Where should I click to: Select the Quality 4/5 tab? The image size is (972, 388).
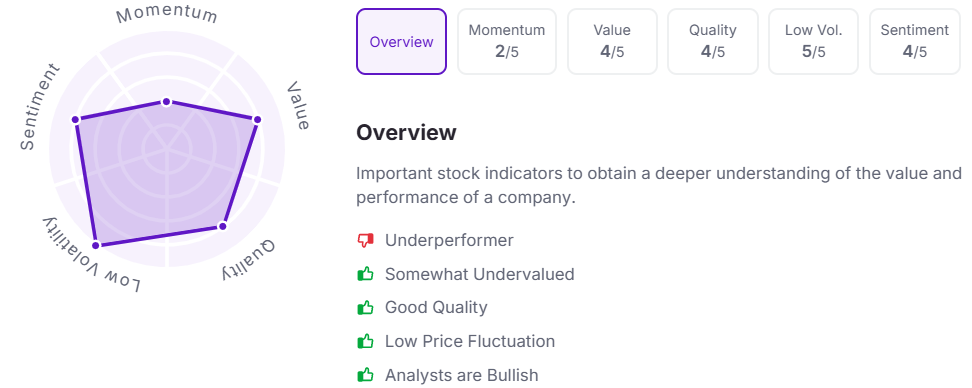click(712, 42)
